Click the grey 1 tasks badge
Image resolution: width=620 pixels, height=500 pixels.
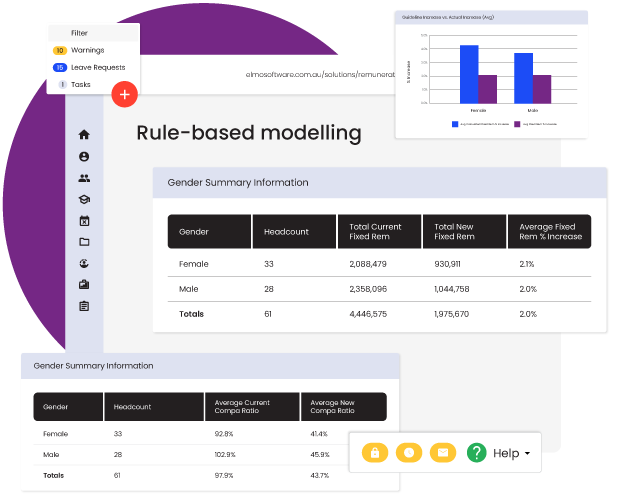point(62,85)
